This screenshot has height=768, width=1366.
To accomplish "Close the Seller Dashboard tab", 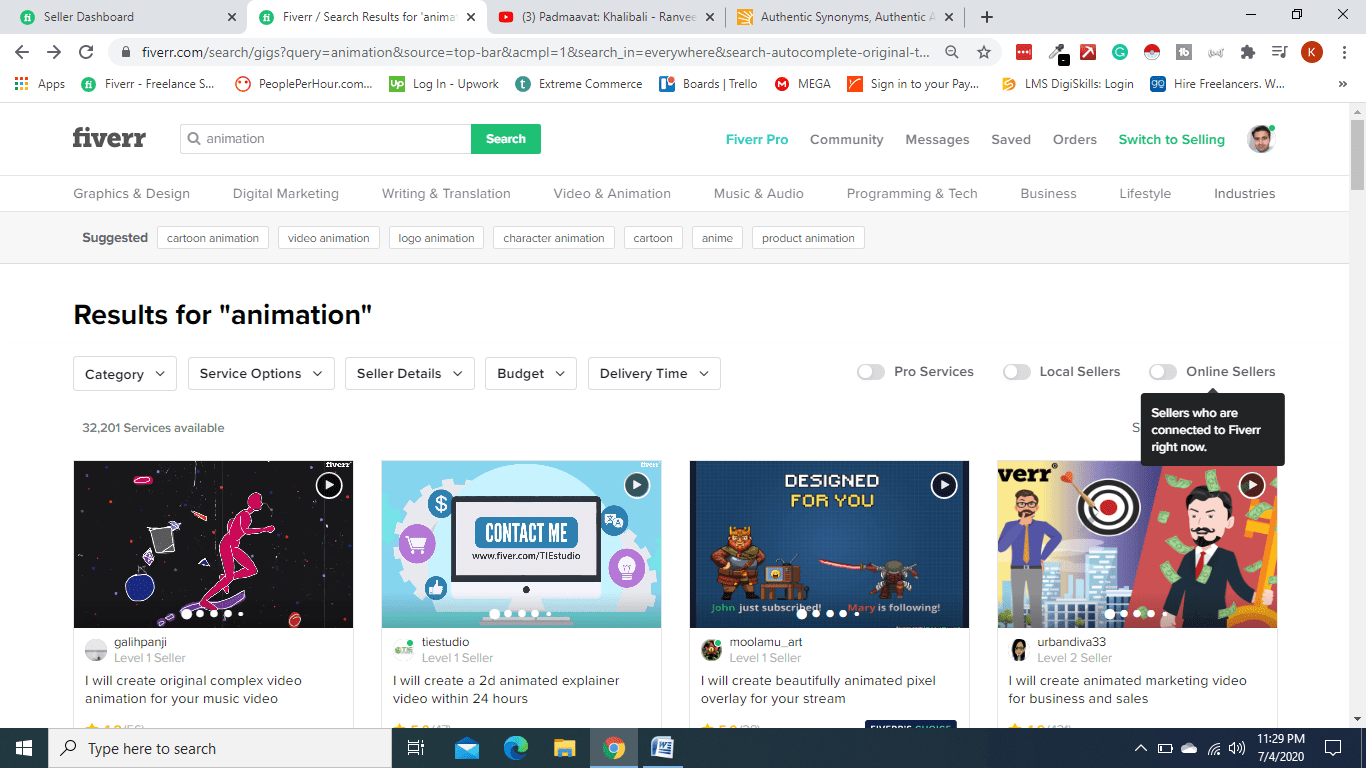I will point(232,17).
